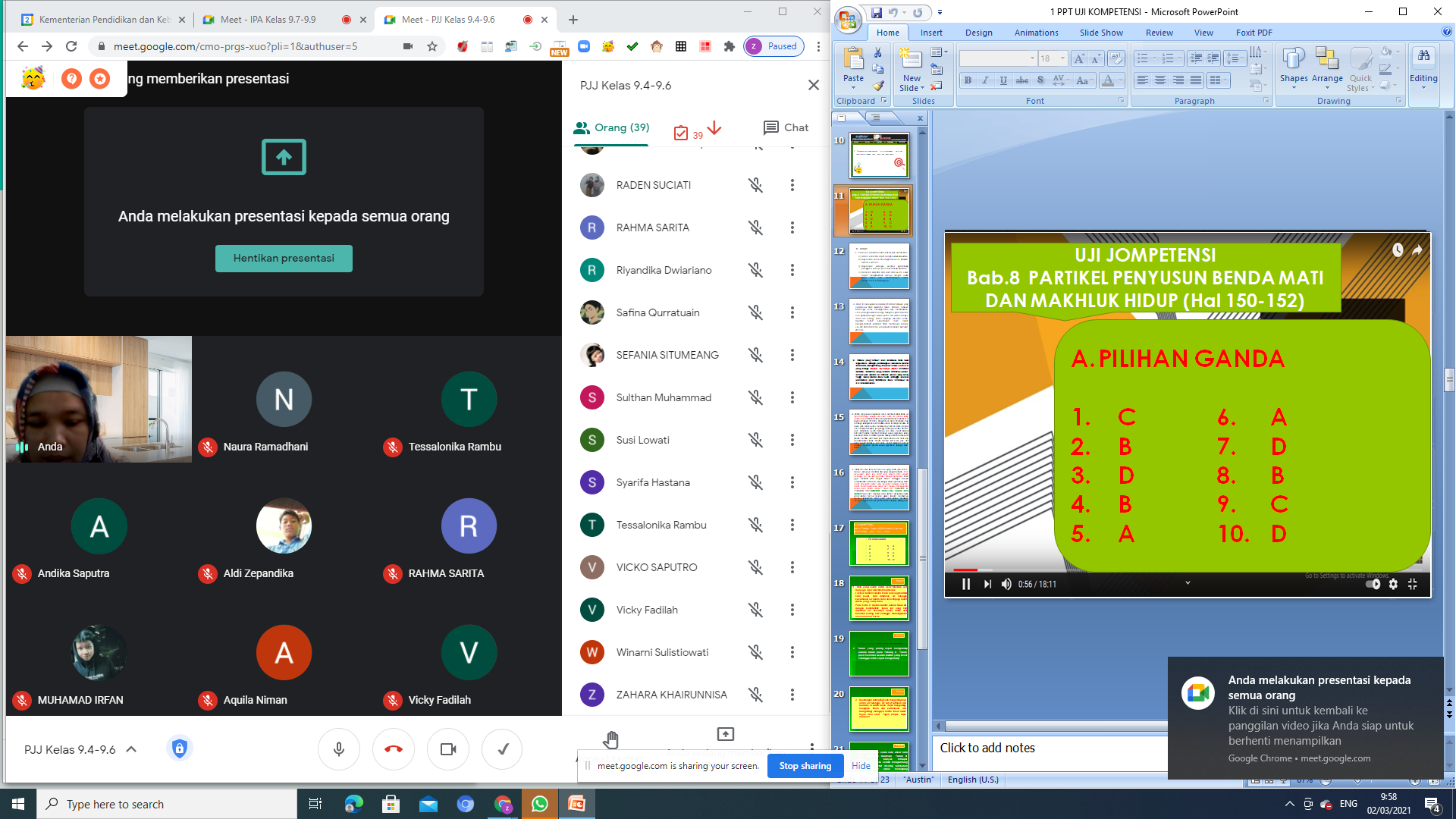Viewport: 1456px width, 819px height.
Task: Open the font size dropdown
Action: pos(1062,58)
